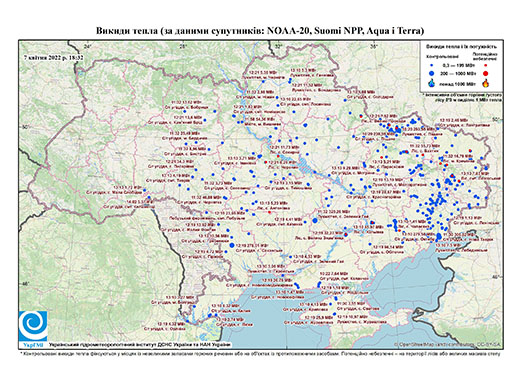The height and width of the screenshot is (368, 520).
Task: Click the map title mentioning NOAA-20
Action: click(x=260, y=31)
